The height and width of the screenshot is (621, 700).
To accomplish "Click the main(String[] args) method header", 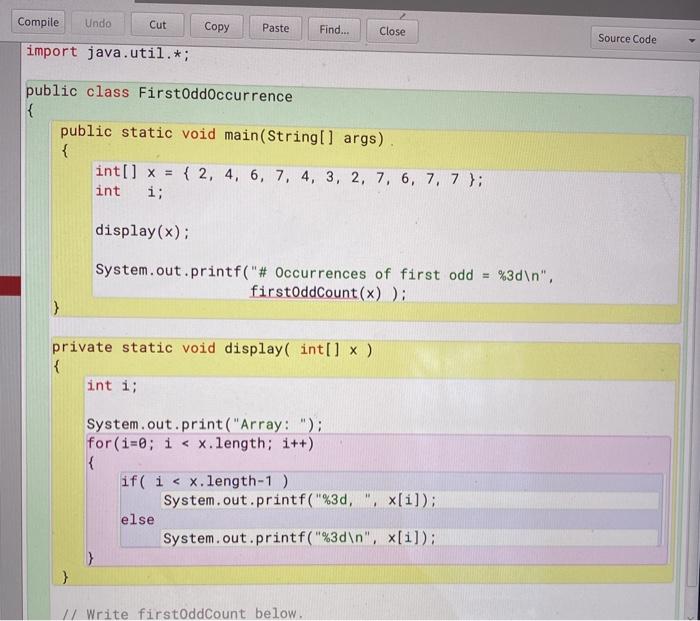I will click(x=222, y=135).
